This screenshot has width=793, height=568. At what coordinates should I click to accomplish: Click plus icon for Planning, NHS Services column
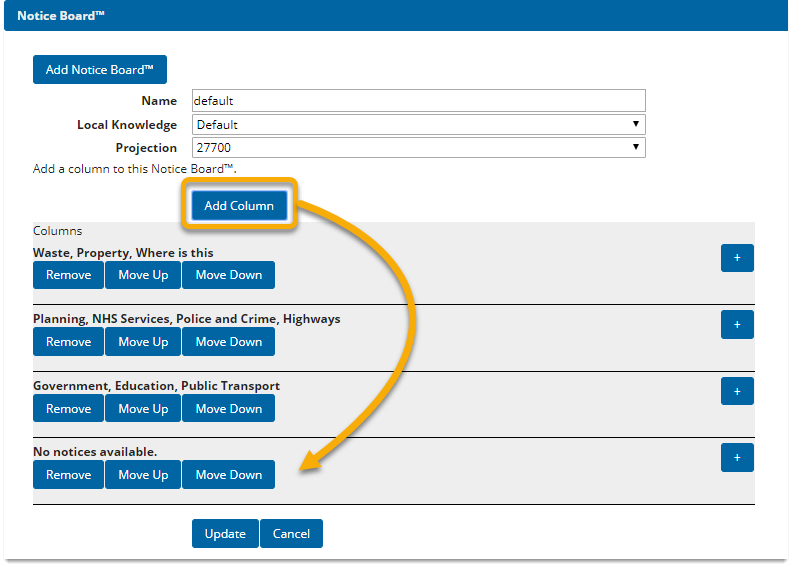tap(737, 325)
